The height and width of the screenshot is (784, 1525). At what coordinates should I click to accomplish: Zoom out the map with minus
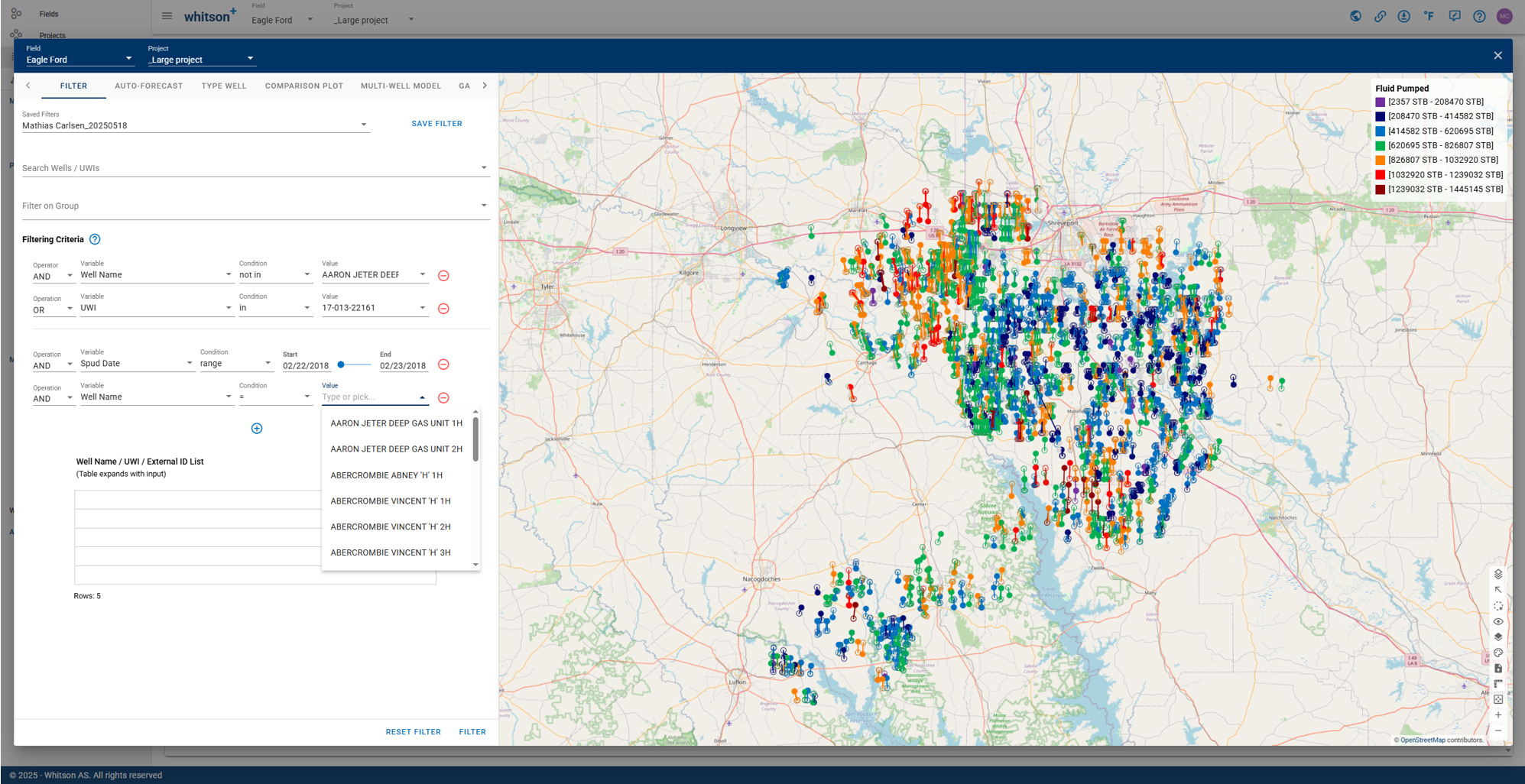(1498, 731)
